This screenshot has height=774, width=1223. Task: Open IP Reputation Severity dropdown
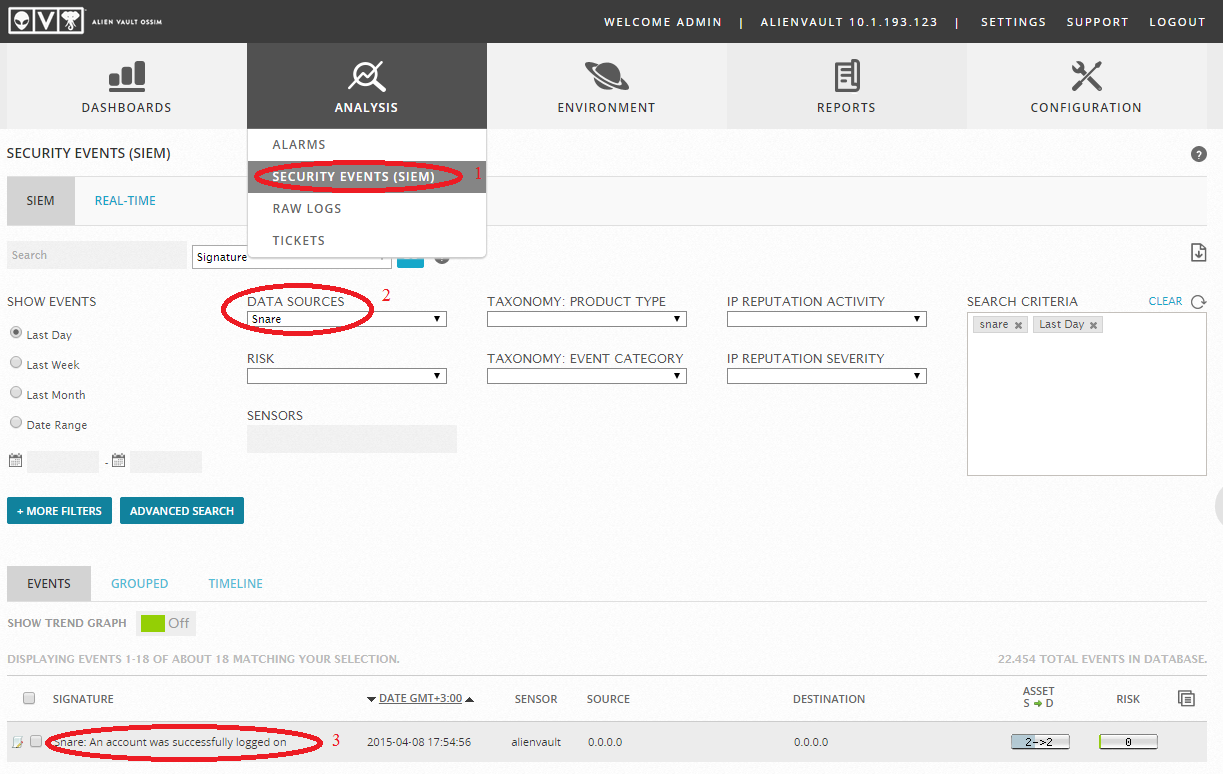[x=826, y=376]
